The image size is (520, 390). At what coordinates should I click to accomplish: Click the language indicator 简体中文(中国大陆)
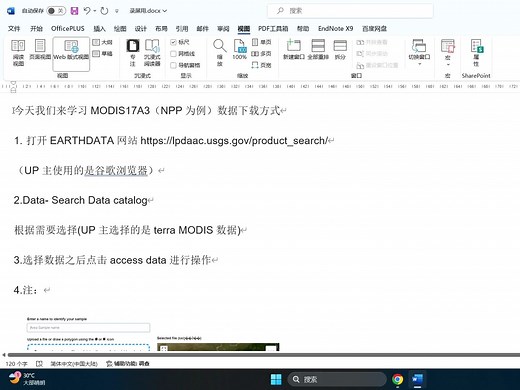(x=74, y=364)
